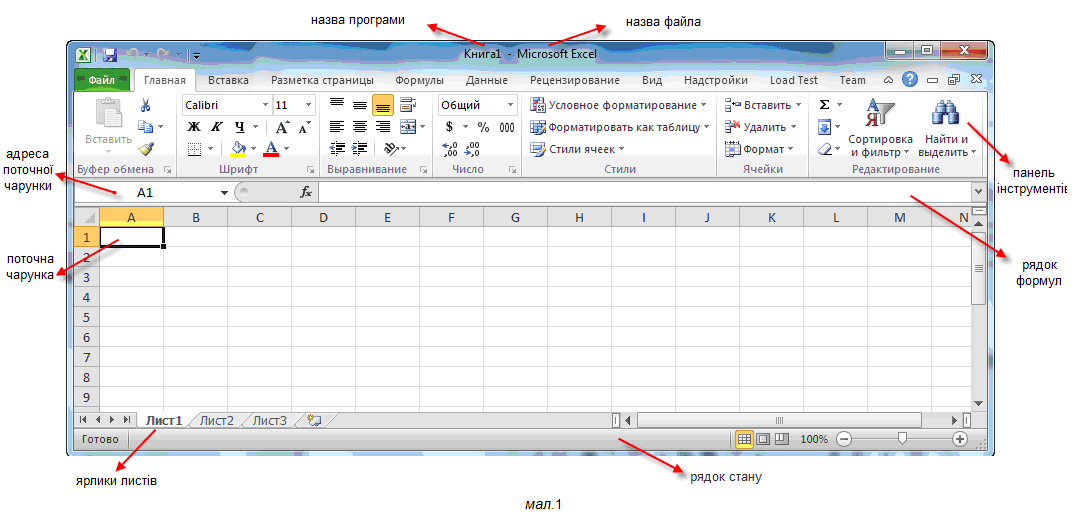Open Форматировать как таблицу dropdown
Viewport: 1082px width, 521px height.
coord(620,127)
